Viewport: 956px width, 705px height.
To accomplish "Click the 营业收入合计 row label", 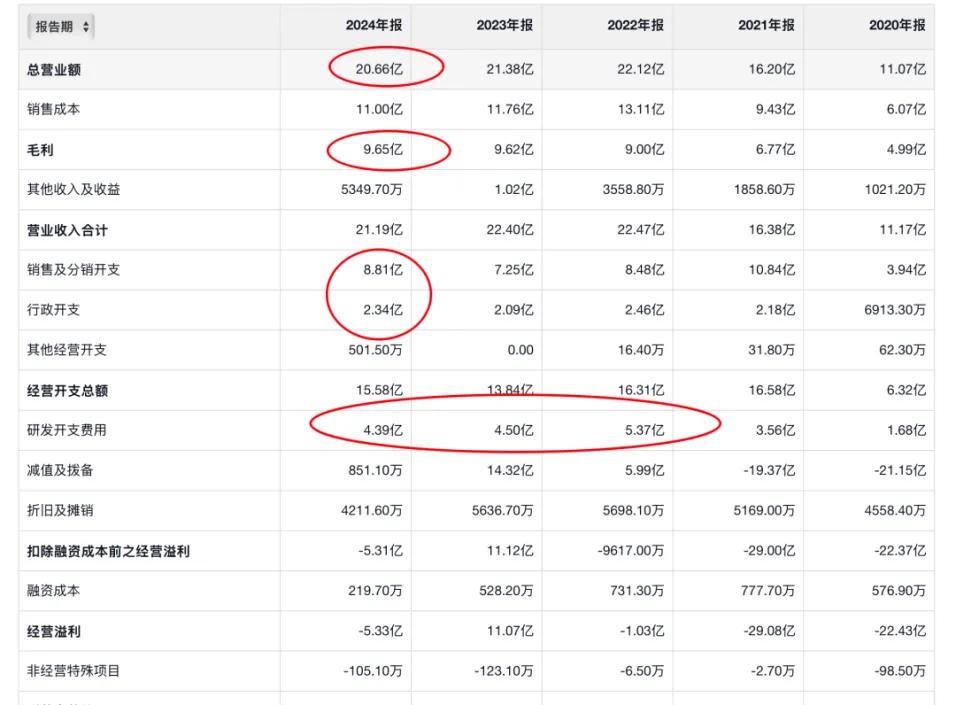I will pos(67,231).
